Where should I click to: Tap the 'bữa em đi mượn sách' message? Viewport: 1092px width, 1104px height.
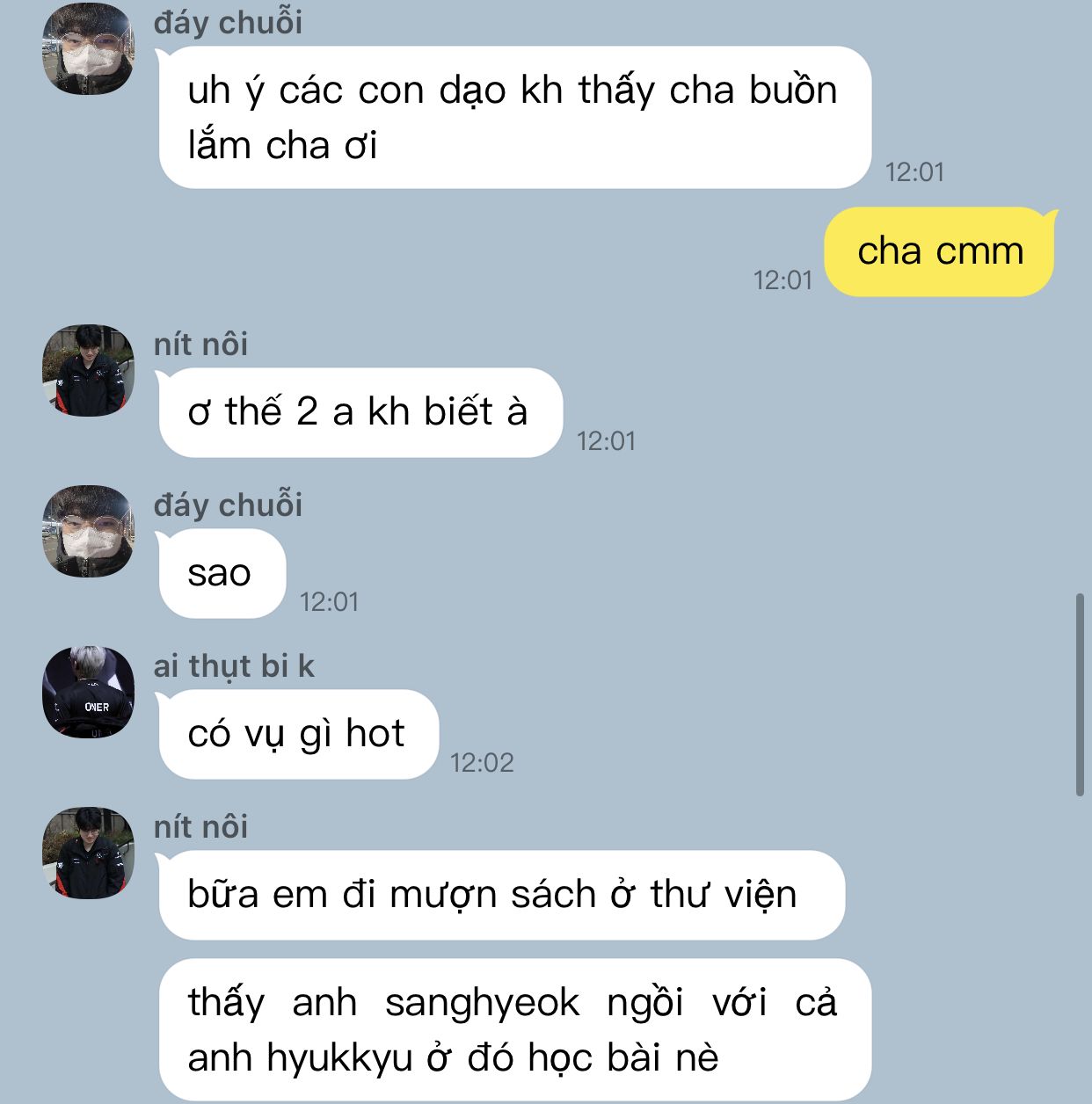(500, 895)
